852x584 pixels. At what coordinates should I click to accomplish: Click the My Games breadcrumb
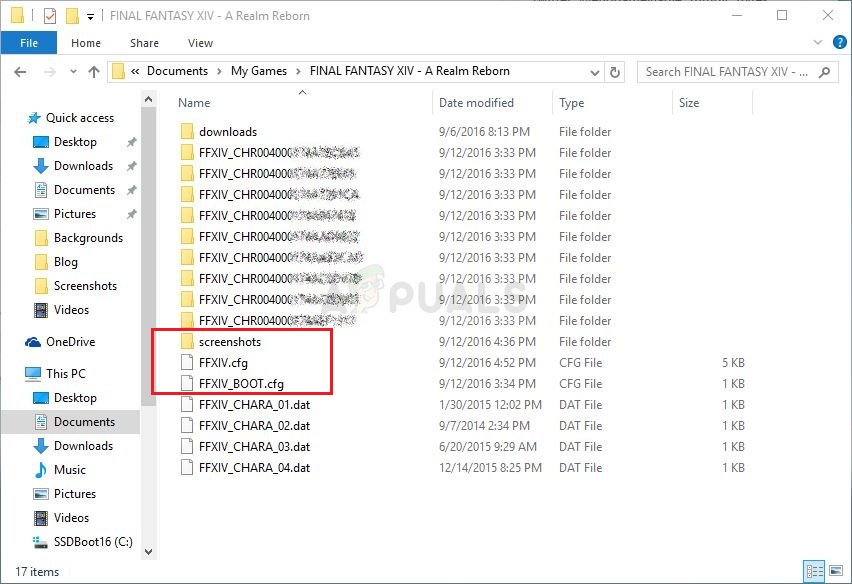(259, 71)
